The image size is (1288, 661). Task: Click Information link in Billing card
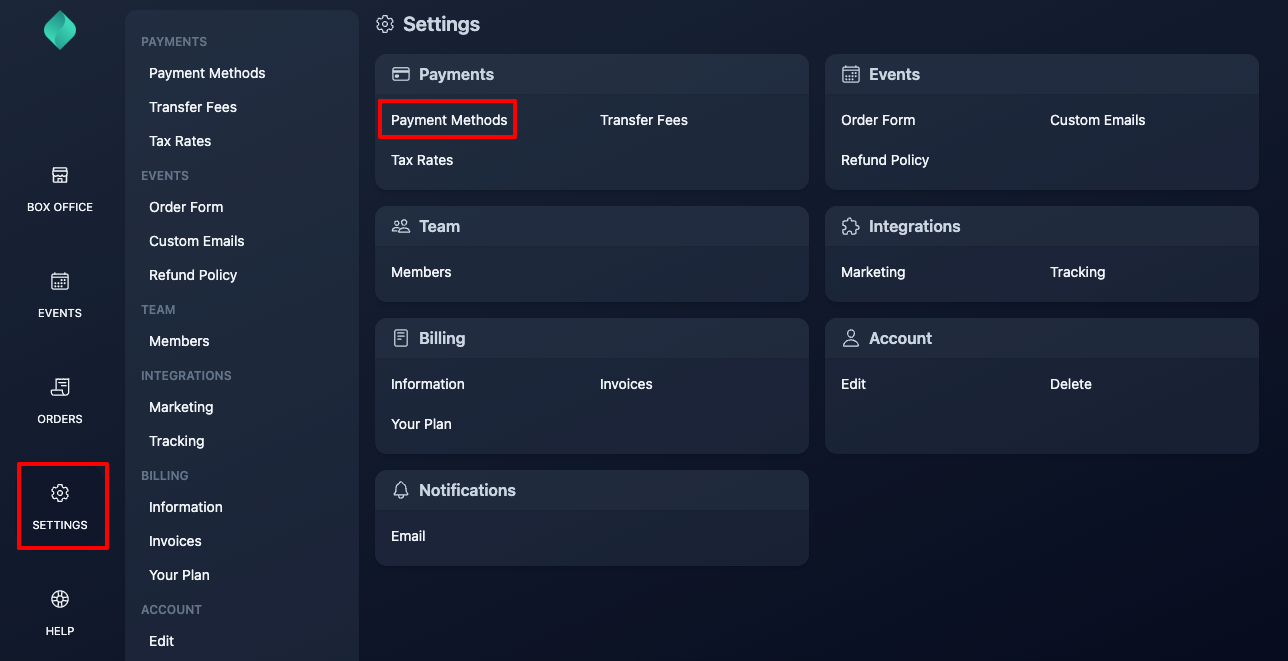click(x=428, y=384)
